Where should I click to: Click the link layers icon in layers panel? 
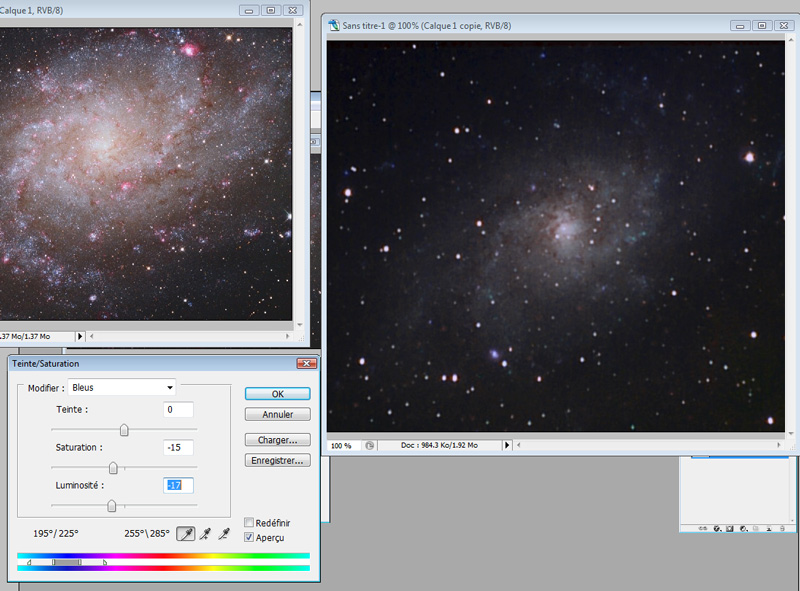(703, 528)
